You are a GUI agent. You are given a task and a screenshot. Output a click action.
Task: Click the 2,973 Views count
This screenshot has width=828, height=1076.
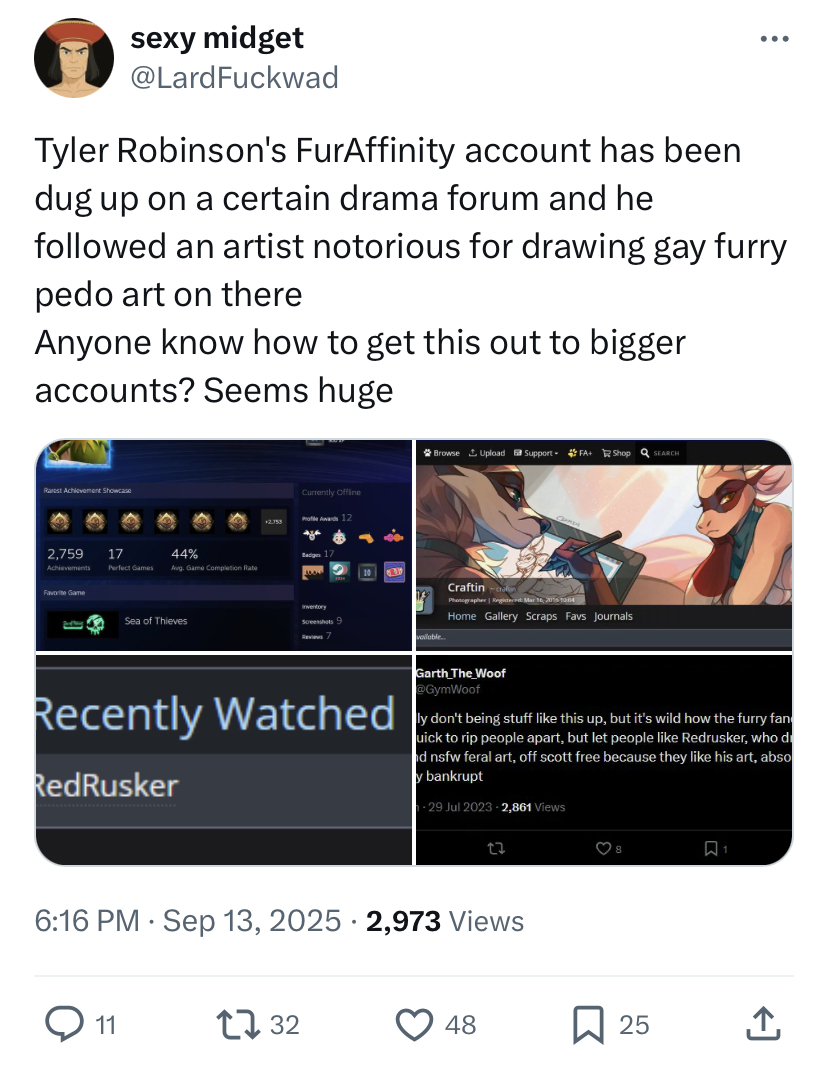[x=445, y=921]
